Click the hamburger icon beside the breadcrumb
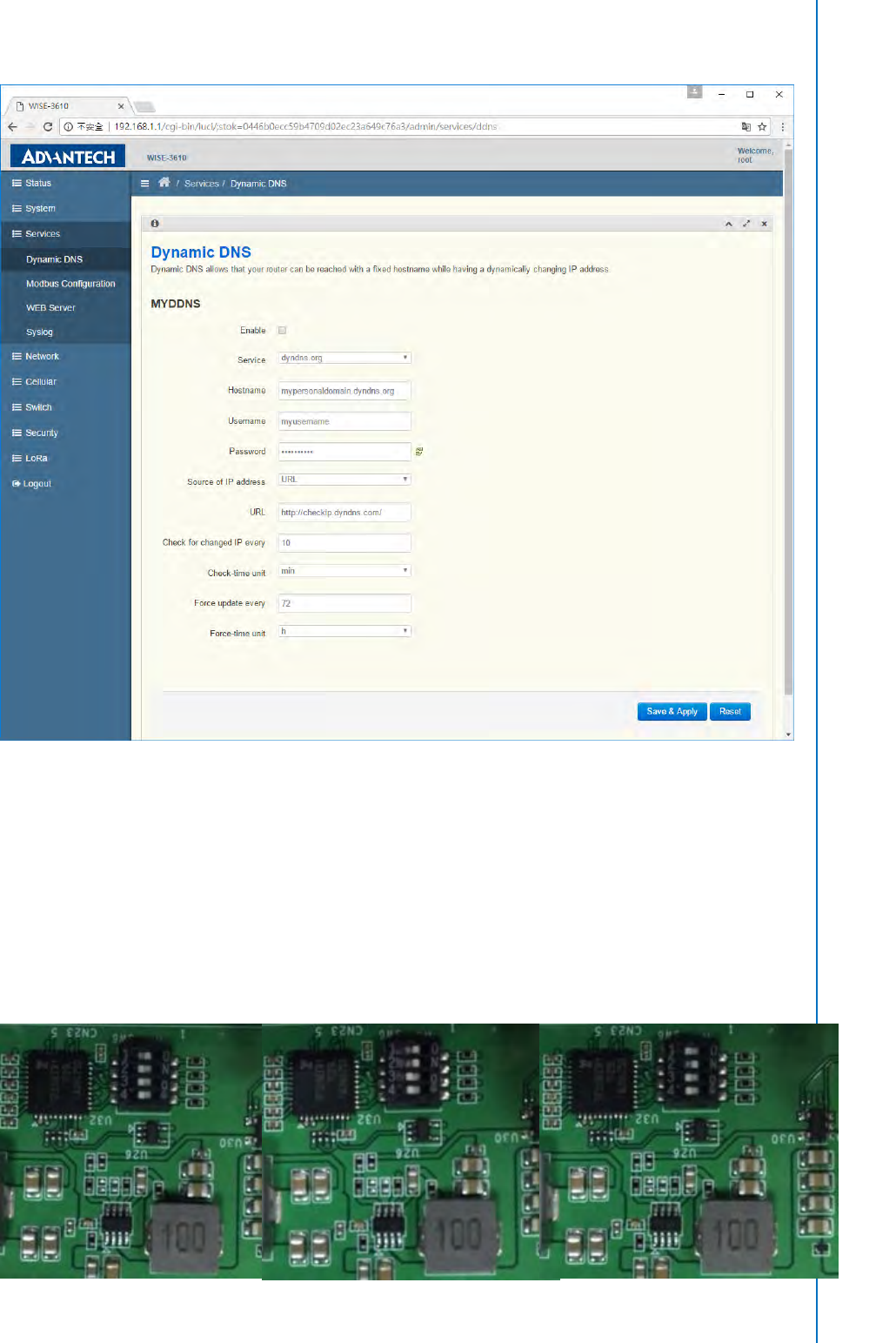This screenshot has height=1343, width=896. (x=144, y=184)
